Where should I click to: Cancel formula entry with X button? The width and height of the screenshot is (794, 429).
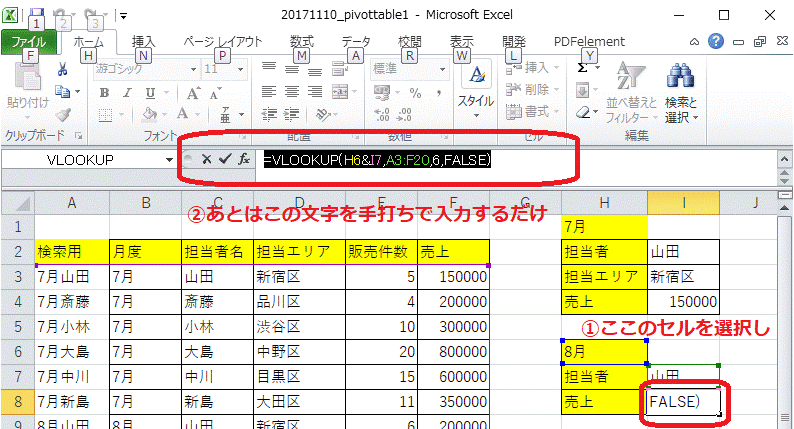[x=206, y=159]
